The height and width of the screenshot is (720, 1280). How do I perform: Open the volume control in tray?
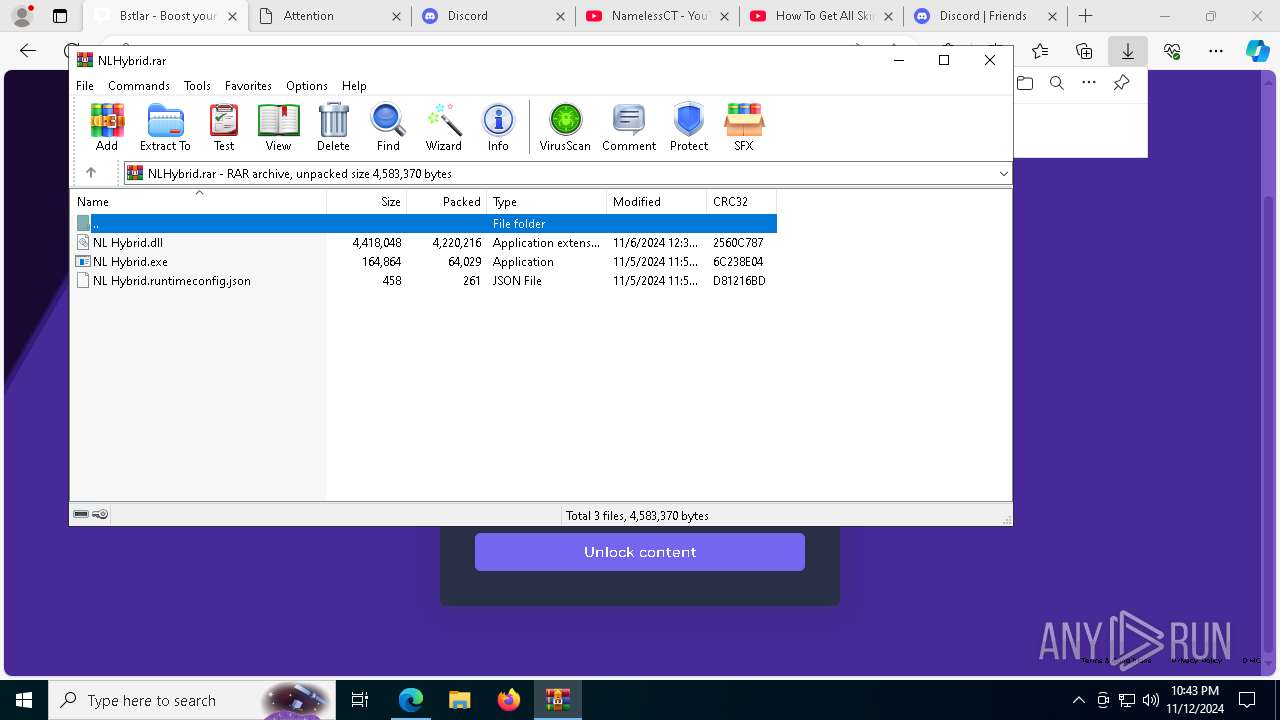1150,700
